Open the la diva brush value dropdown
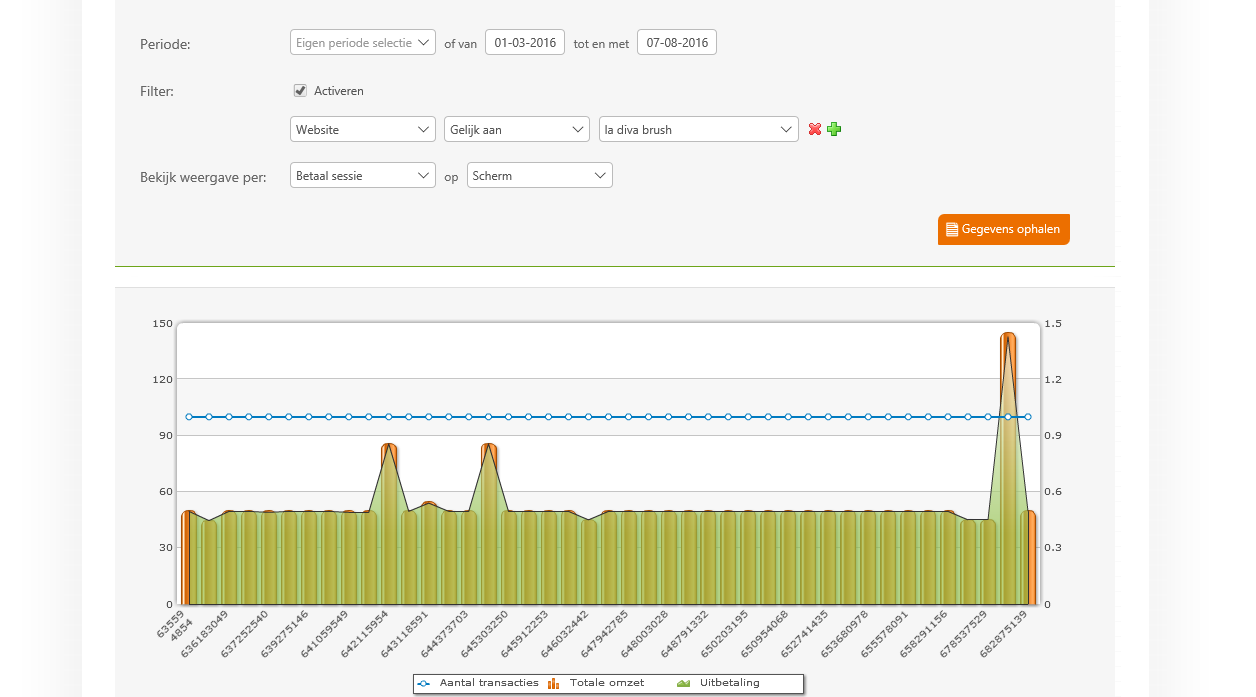The width and height of the screenshot is (1256, 697). tap(699, 129)
